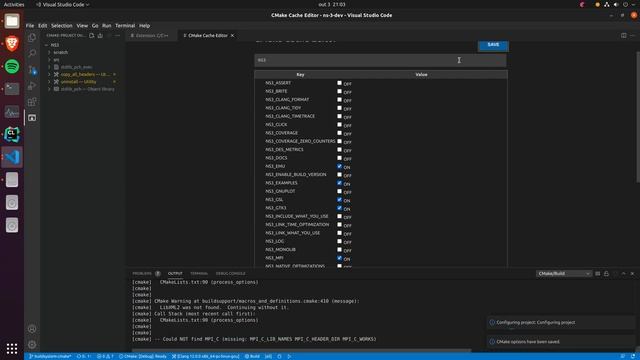Open Terminal from the dock

click(x=12, y=89)
